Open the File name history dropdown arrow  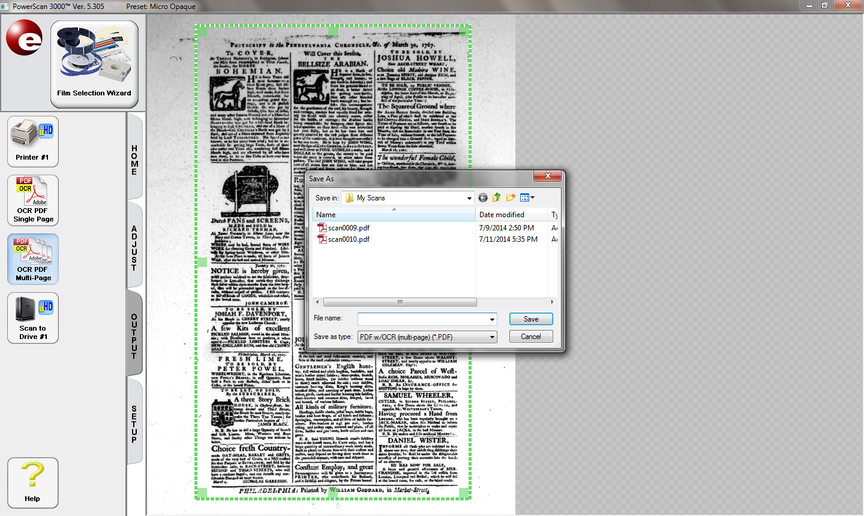(x=492, y=319)
